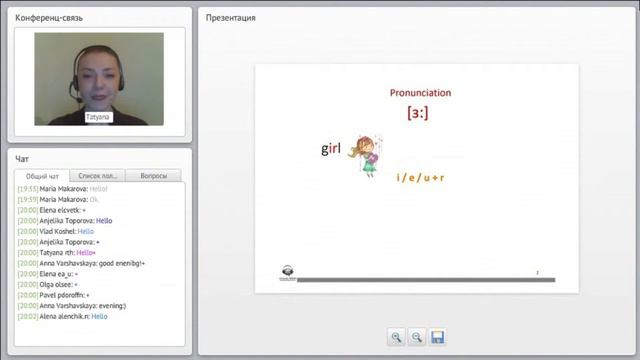Screen dimensions: 640x360
Task: Open the Список пол... tab
Action: pyautogui.click(x=98, y=176)
